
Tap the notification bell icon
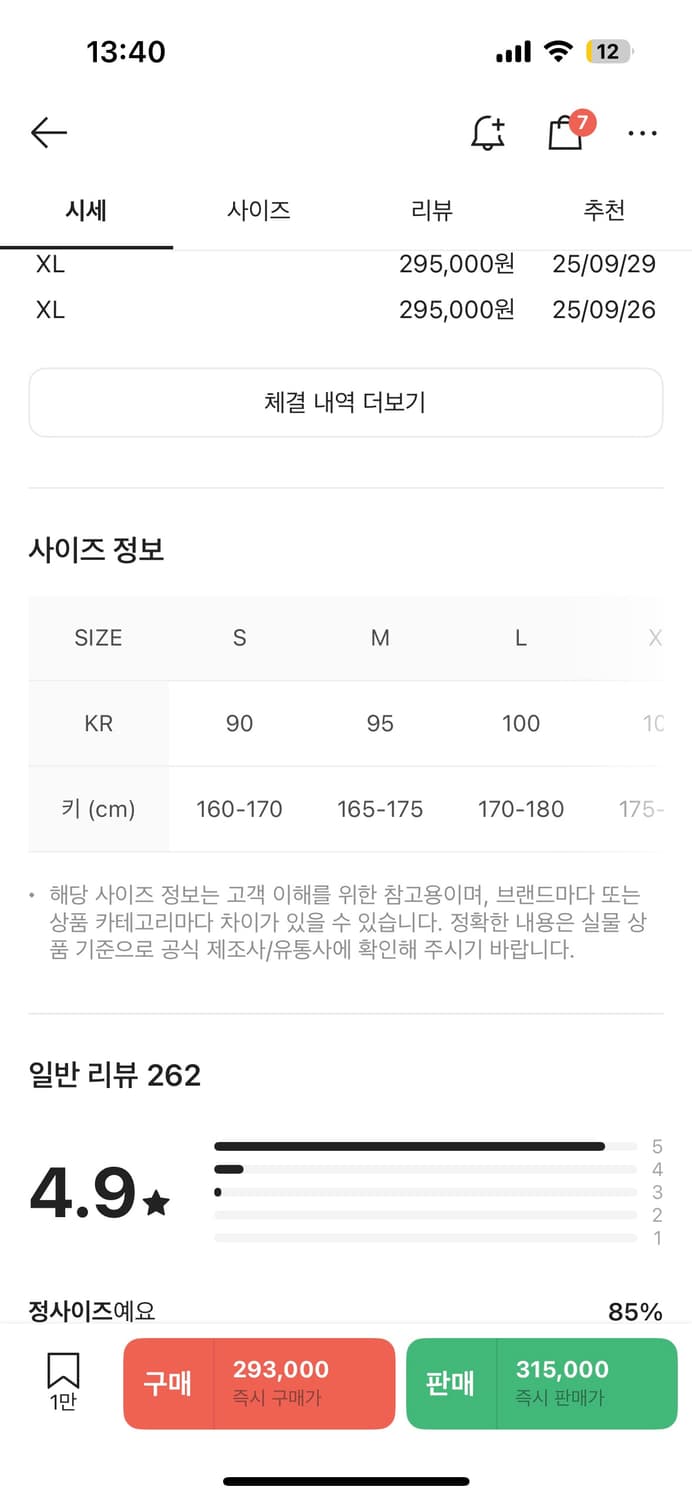point(488,132)
